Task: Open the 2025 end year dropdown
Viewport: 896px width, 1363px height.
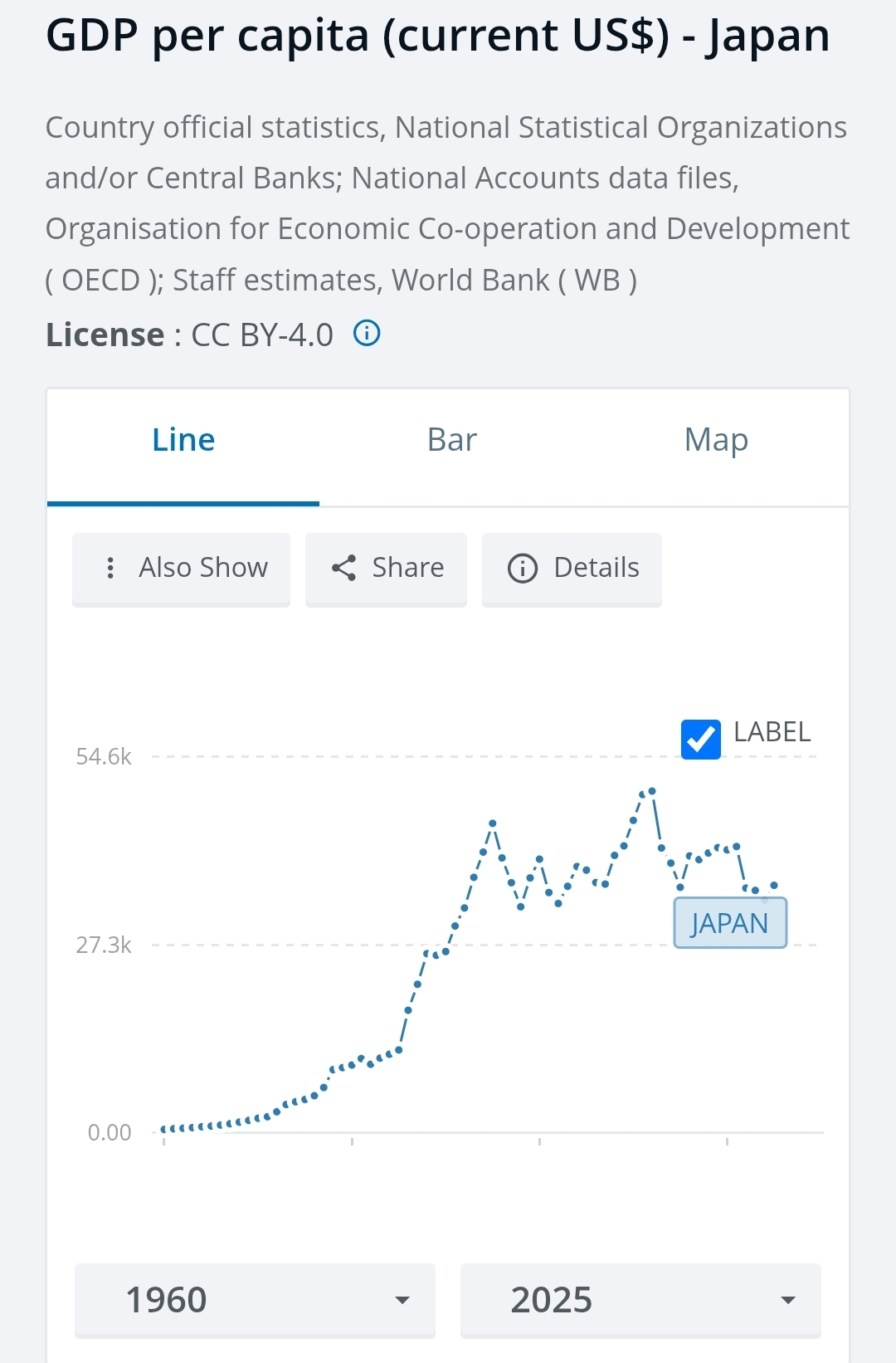Action: click(x=640, y=1300)
